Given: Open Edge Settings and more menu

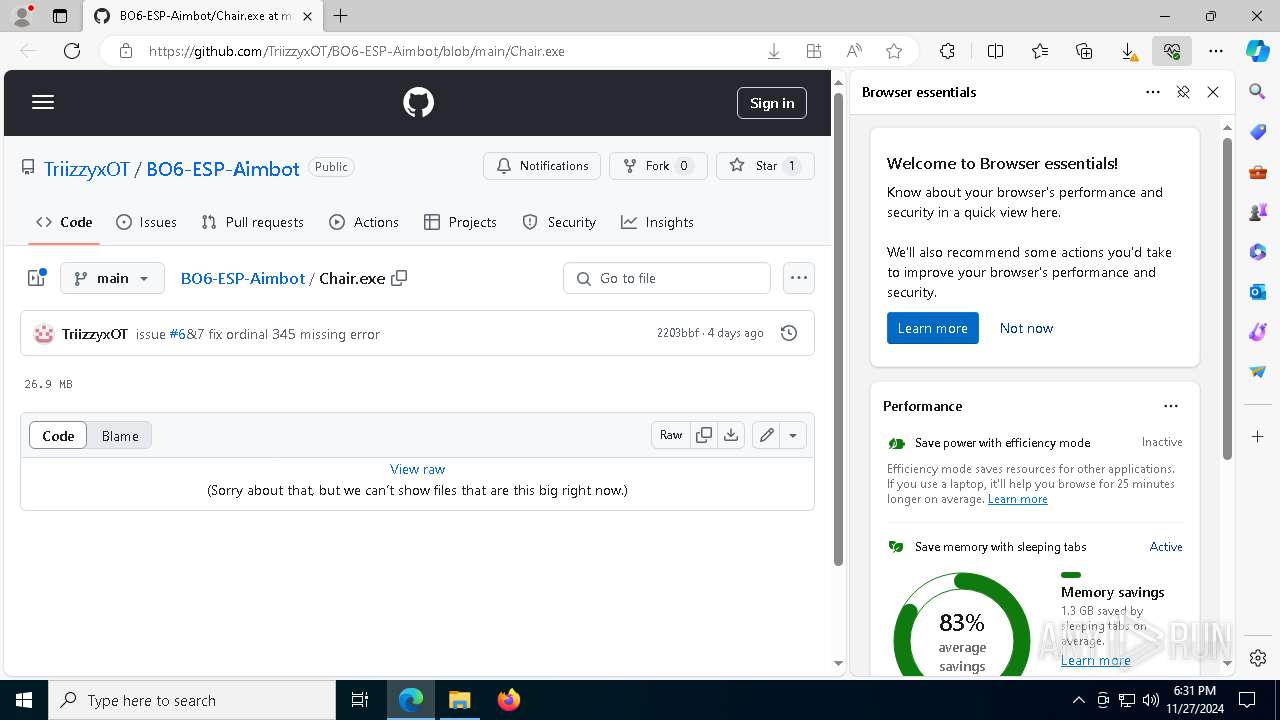Looking at the screenshot, I should (x=1216, y=51).
